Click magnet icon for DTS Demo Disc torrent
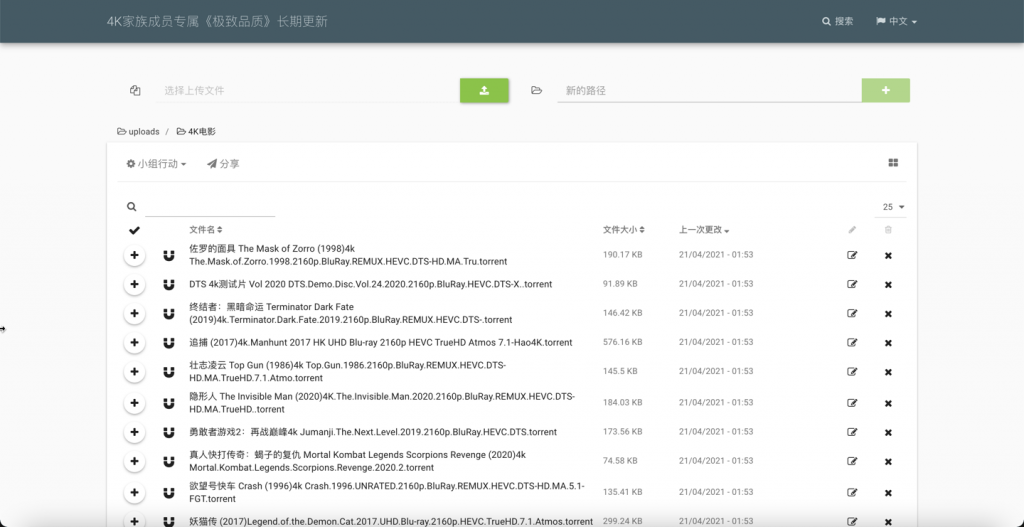The image size is (1024, 527). pos(168,285)
